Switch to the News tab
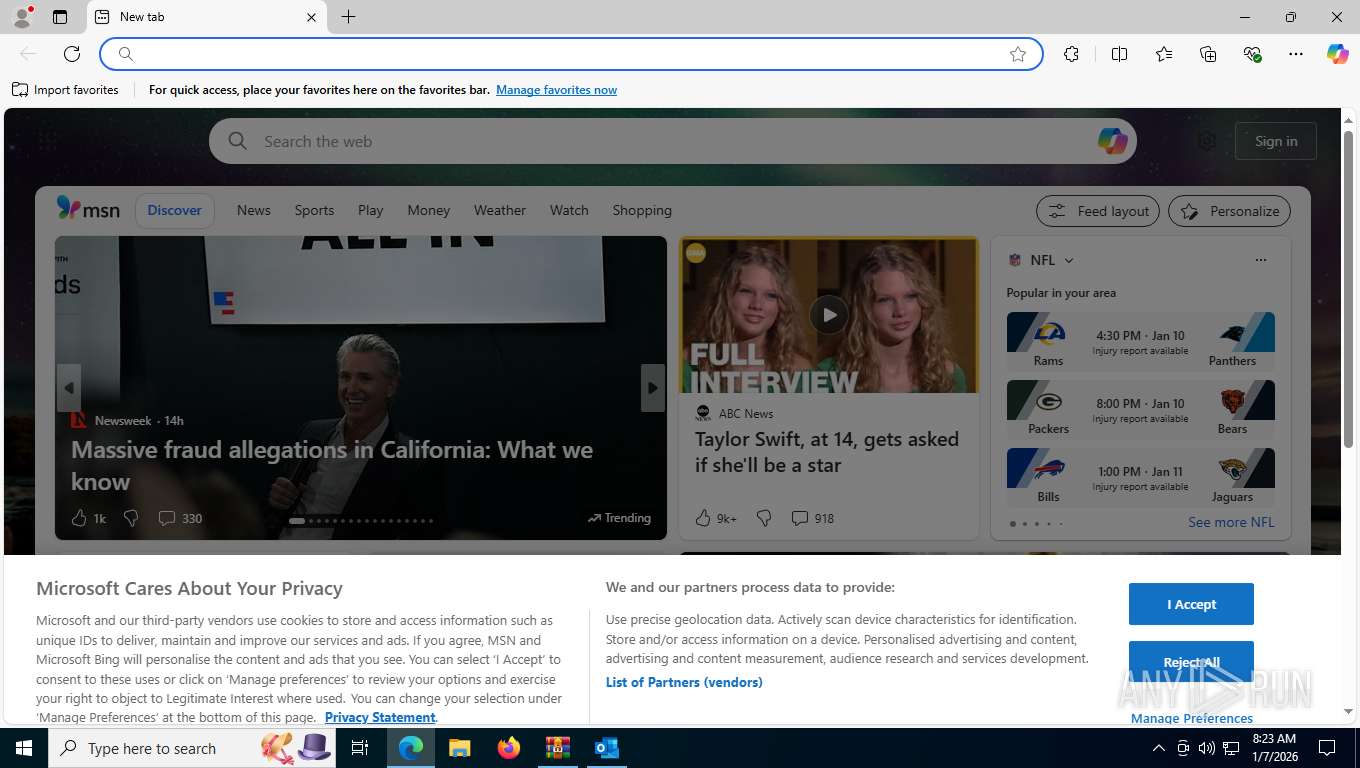 (x=253, y=210)
